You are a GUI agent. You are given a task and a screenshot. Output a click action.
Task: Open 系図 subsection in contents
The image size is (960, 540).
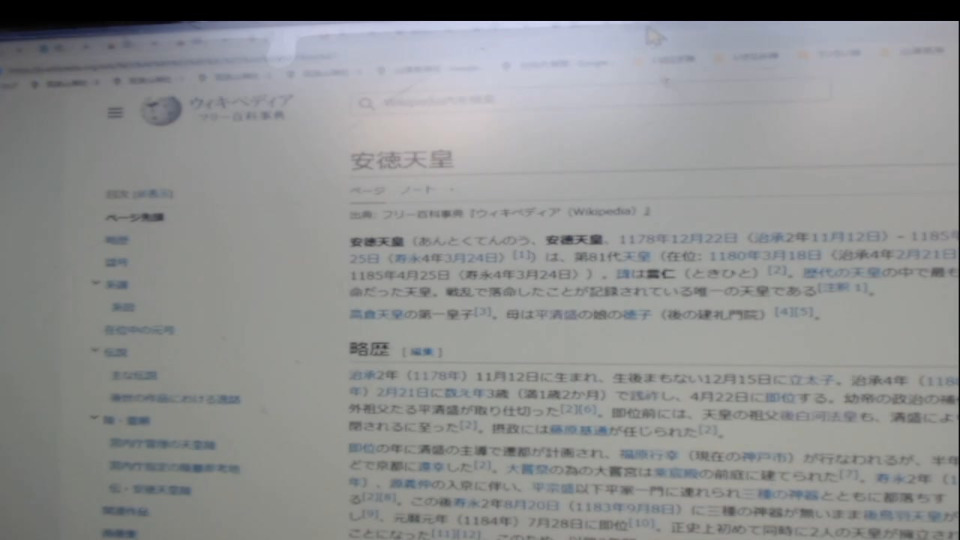123,307
